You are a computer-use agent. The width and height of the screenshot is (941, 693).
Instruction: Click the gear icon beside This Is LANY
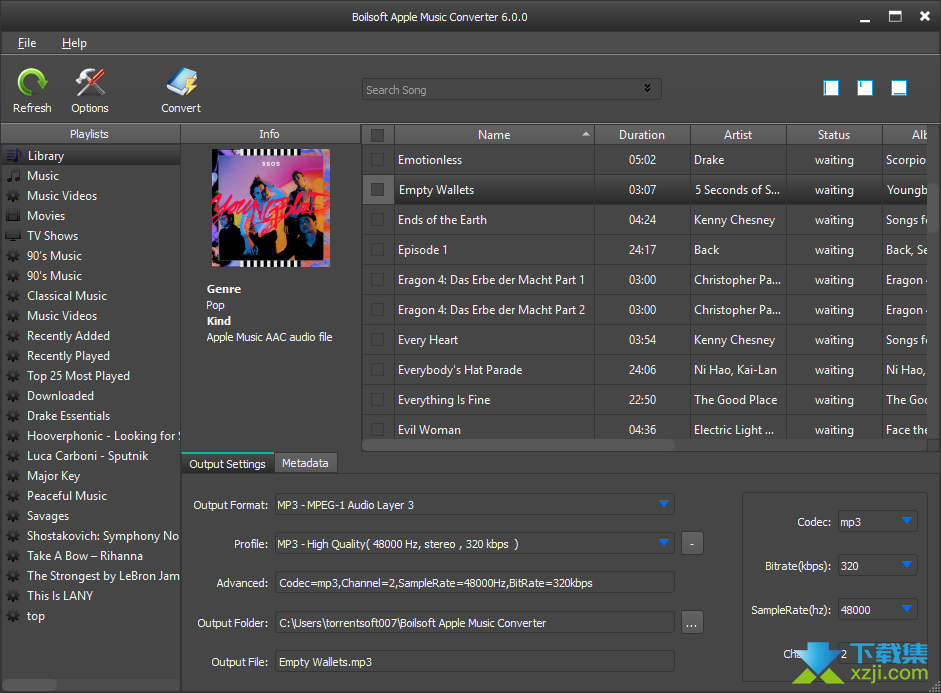13,596
